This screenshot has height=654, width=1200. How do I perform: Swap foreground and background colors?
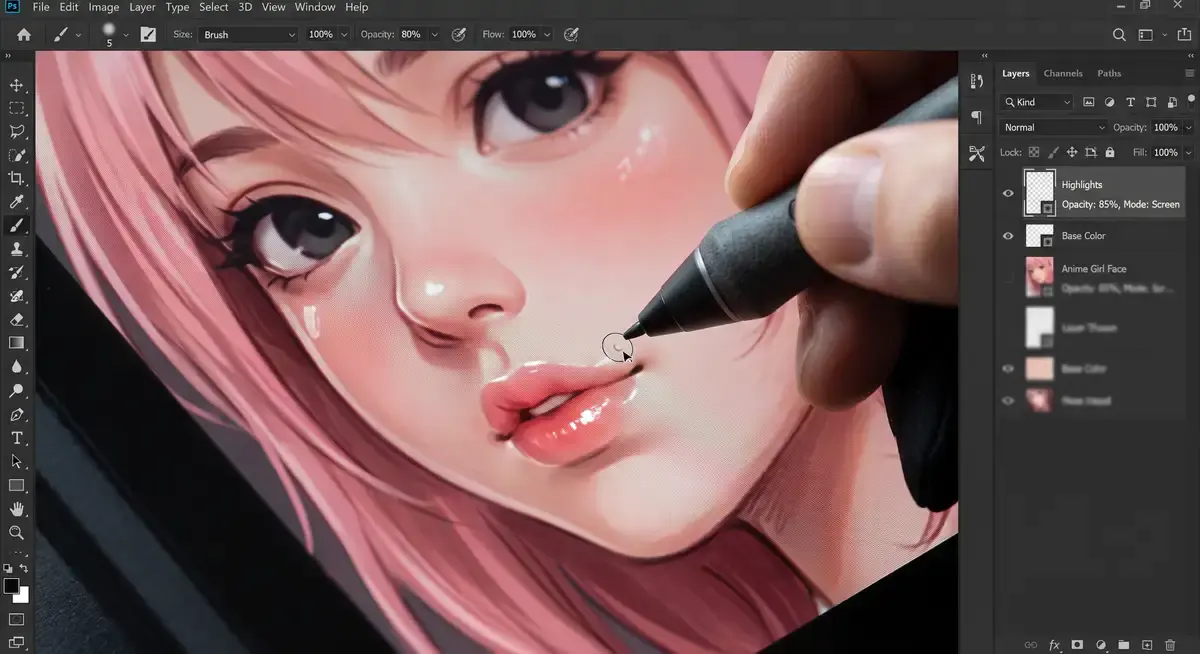[x=24, y=568]
